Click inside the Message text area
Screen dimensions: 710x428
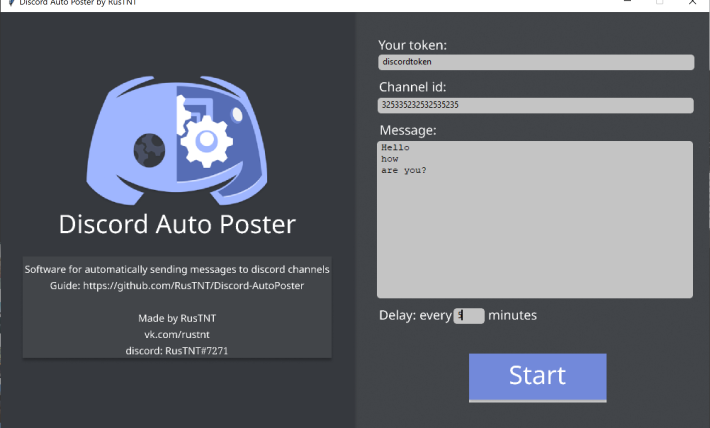(535, 220)
